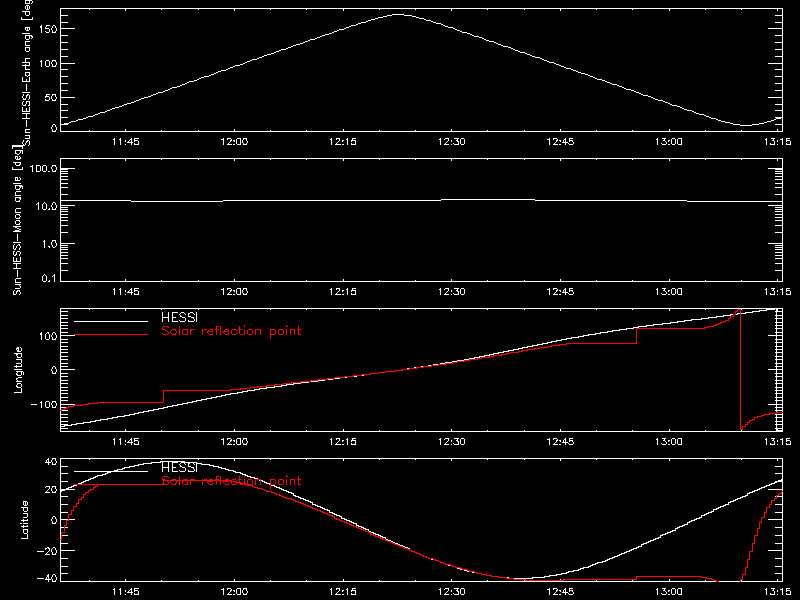Image resolution: width=800 pixels, height=600 pixels.
Task: Click white HESSI legend line in Longitude plot
Action: pyautogui.click(x=111, y=321)
